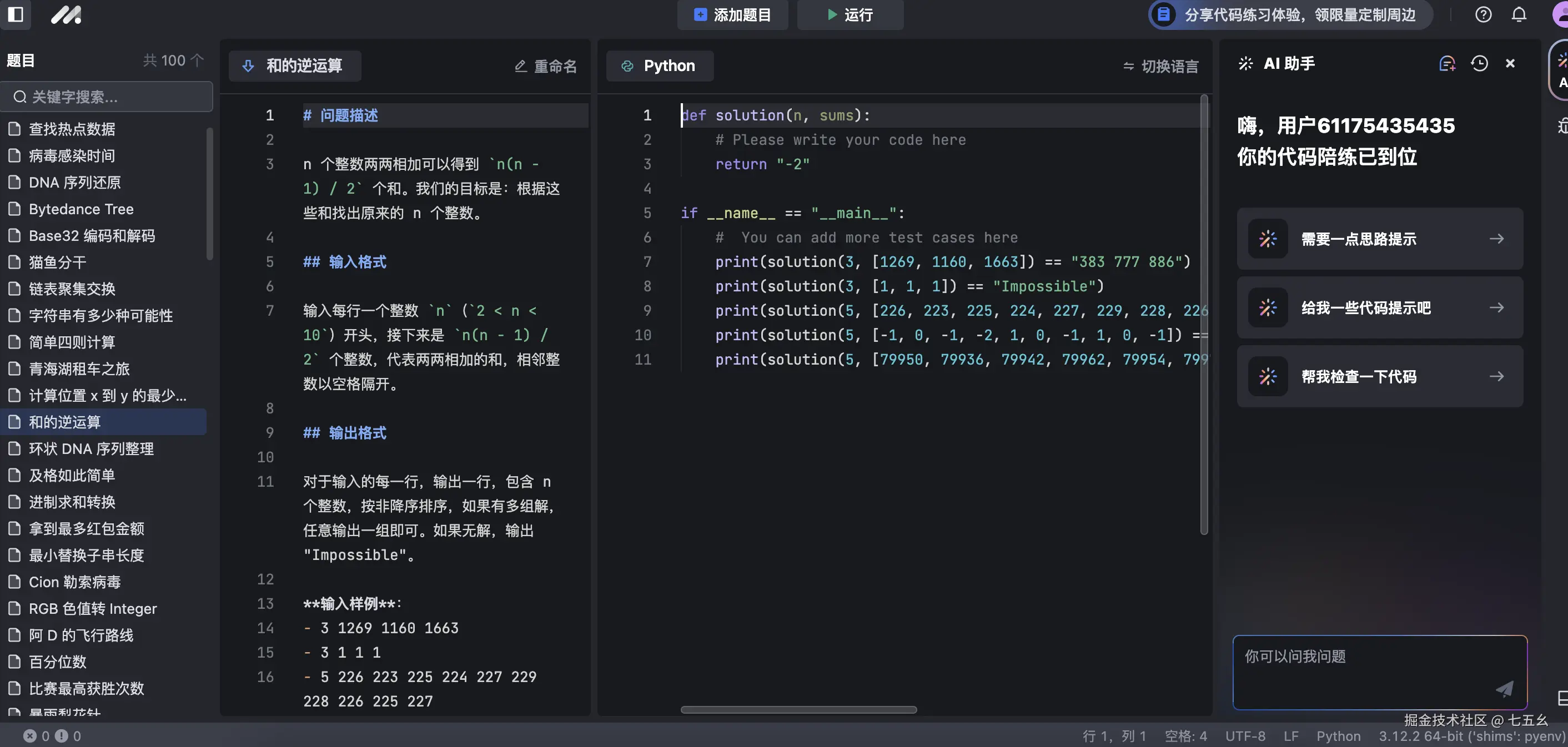
Task: Open the notifications bell
Action: tap(1518, 14)
